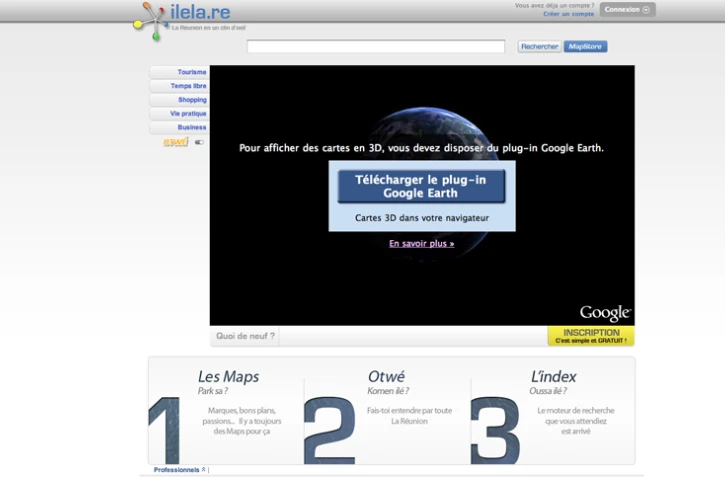Click the large number 3 graphic
Screen dimensions: 725x477
click(x=495, y=430)
